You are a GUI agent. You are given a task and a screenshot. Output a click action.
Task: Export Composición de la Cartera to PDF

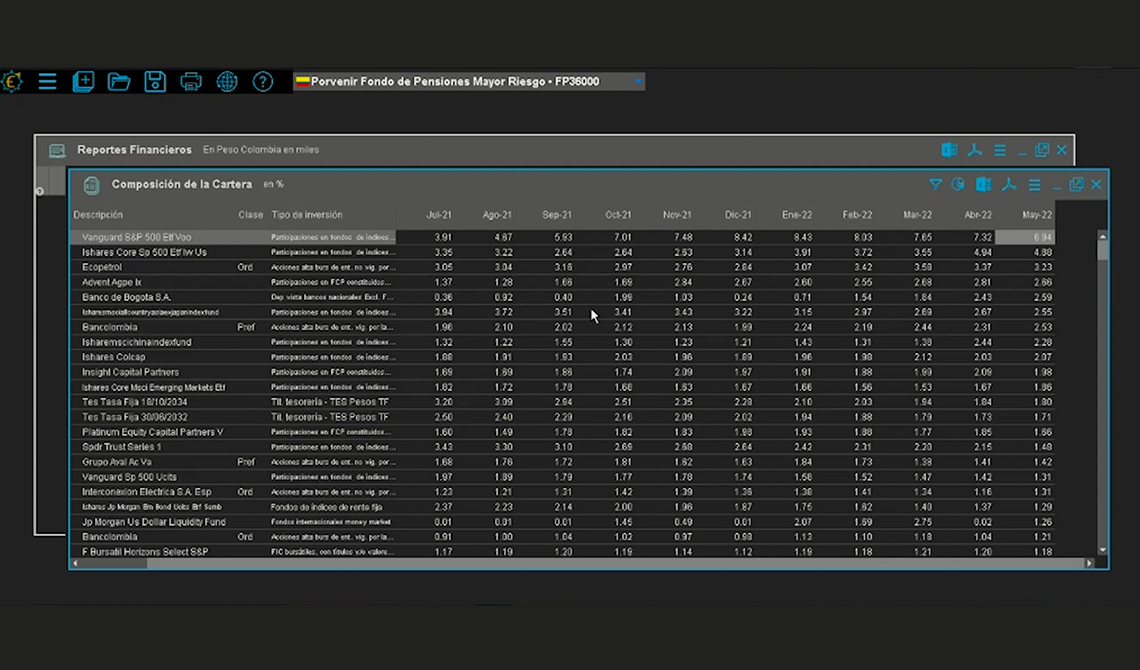1009,185
